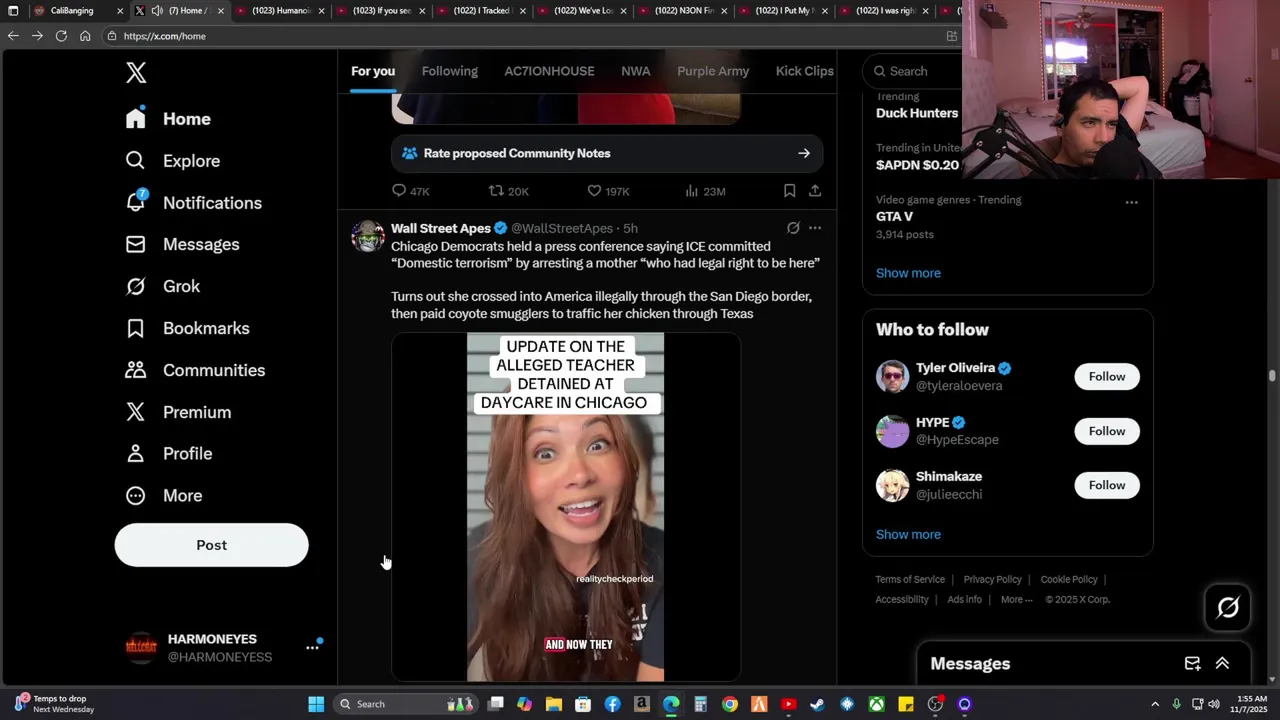
Task: Open Temps to drop weather widget
Action: [x=55, y=704]
